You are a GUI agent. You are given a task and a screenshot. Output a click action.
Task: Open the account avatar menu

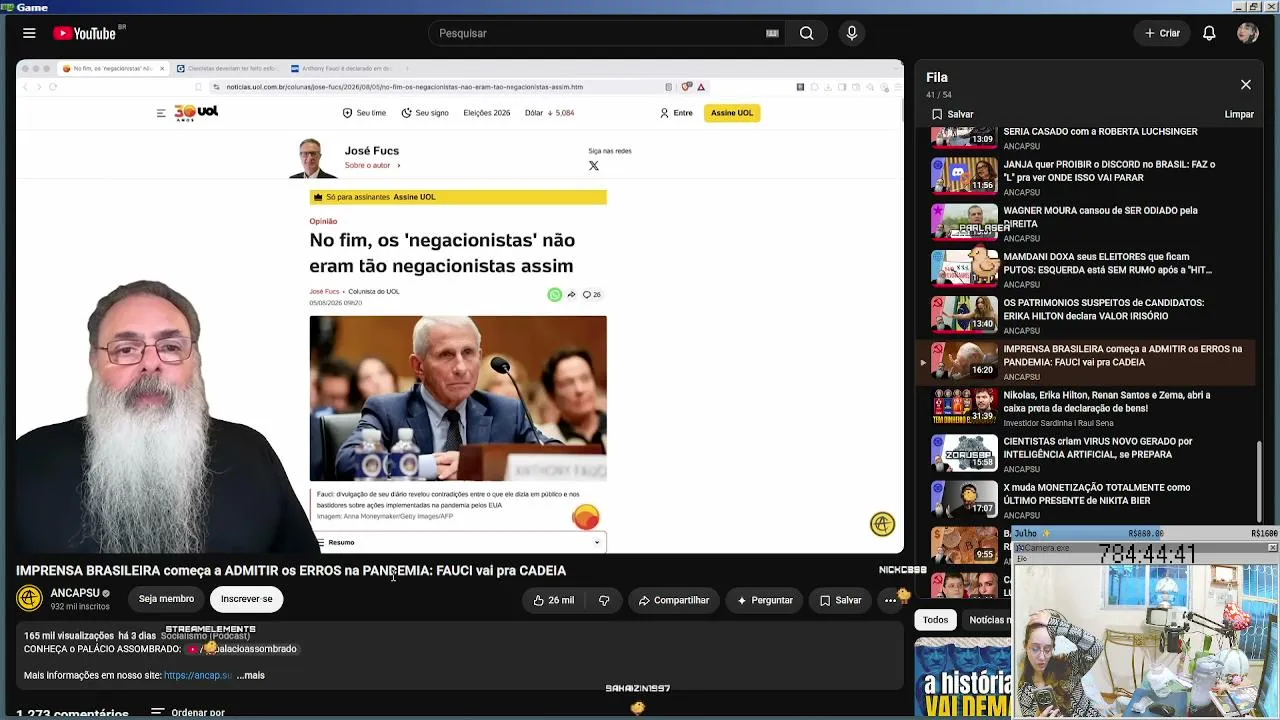pos(1247,33)
